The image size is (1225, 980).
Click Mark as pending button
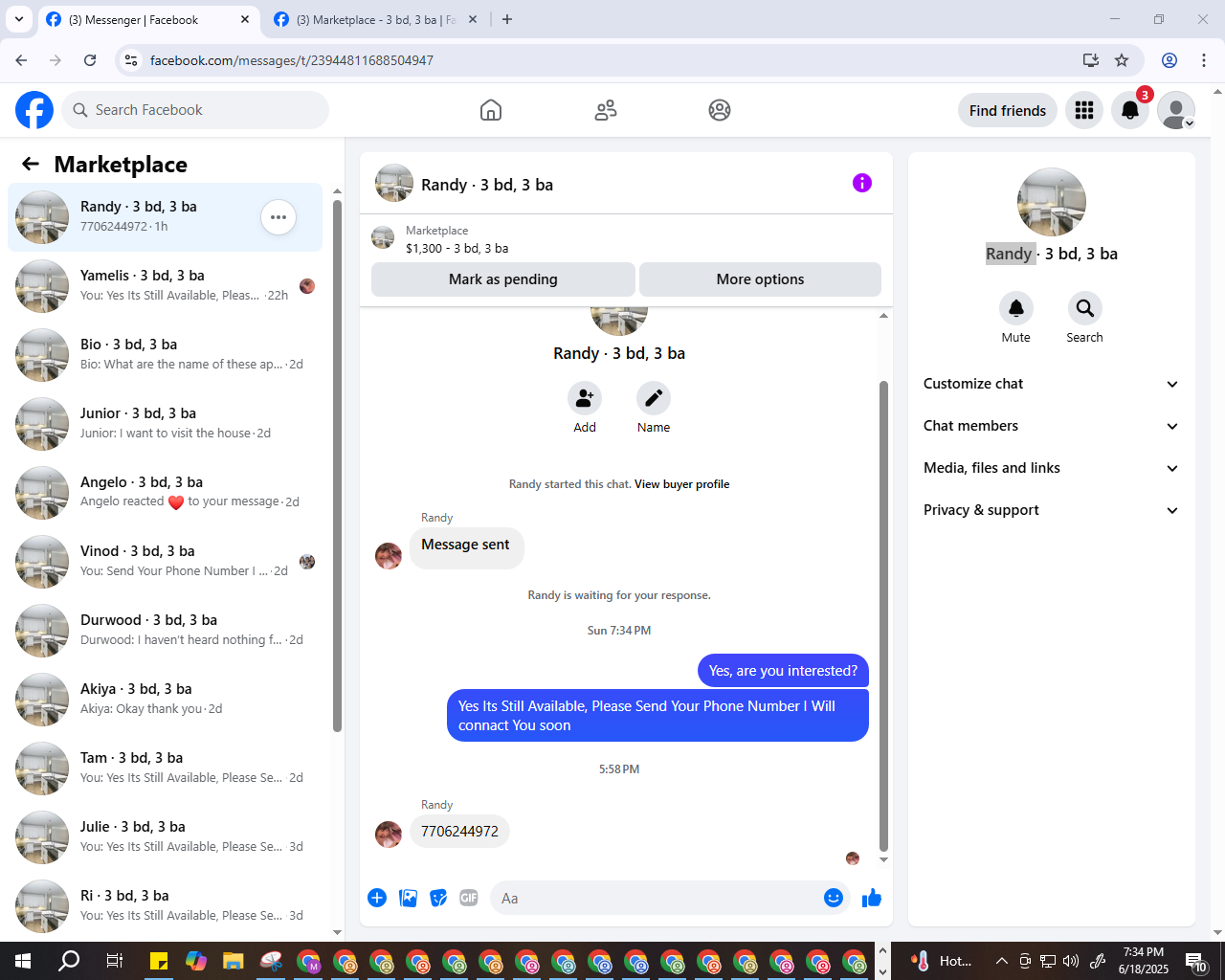503,279
